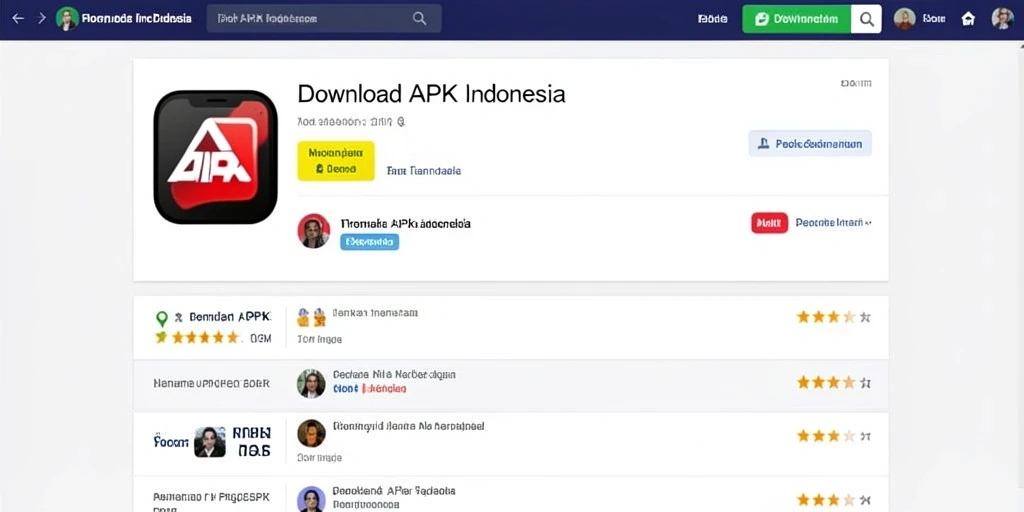Open the large red APK app icon
This screenshot has height=512, width=1024.
216,157
